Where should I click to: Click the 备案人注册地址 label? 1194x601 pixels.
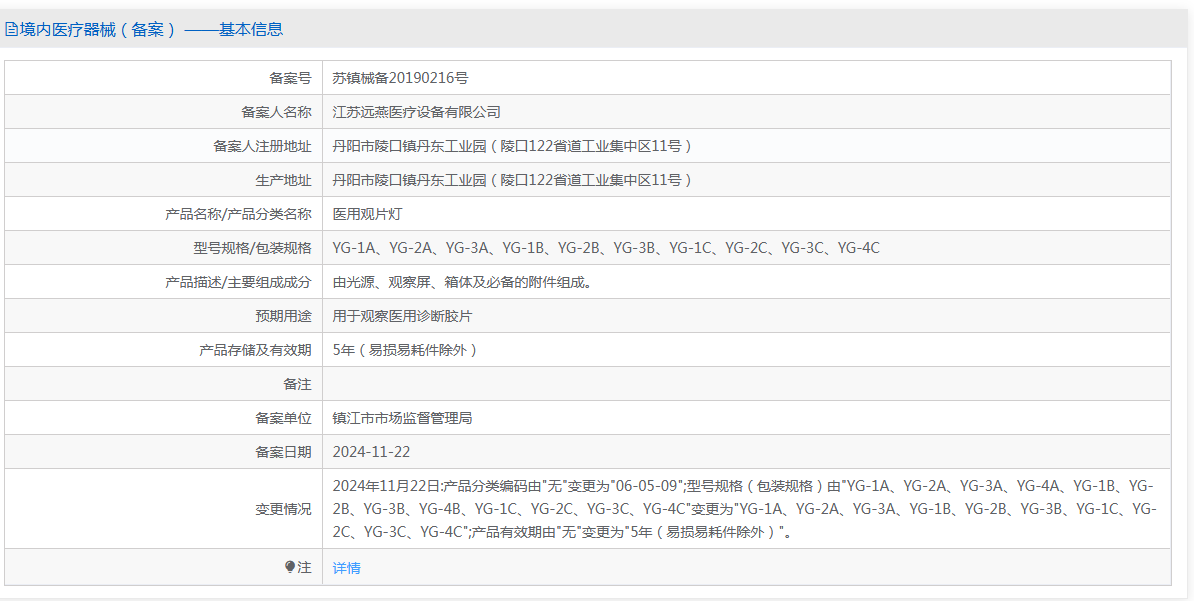tap(262, 146)
